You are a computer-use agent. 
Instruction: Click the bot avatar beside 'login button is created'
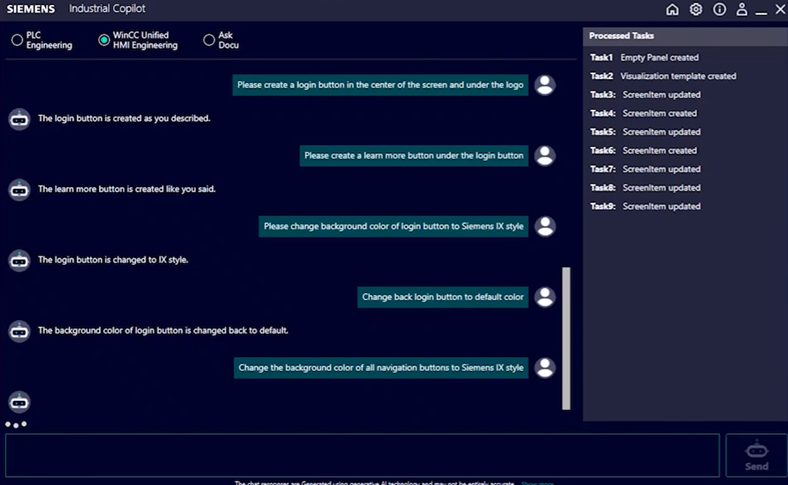click(19, 118)
